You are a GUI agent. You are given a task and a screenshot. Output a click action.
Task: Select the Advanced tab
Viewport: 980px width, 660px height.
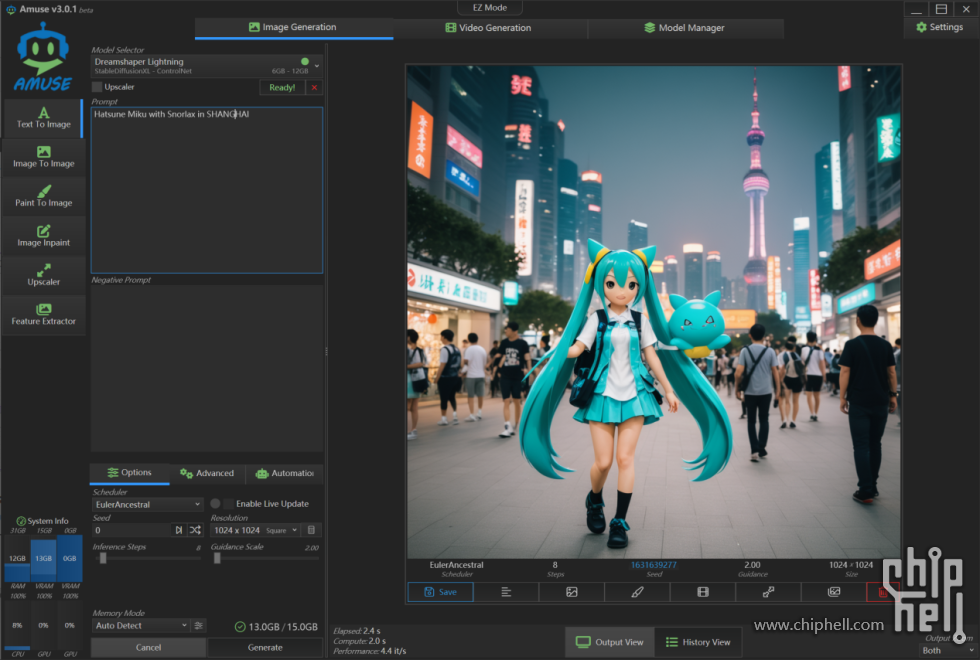point(208,473)
